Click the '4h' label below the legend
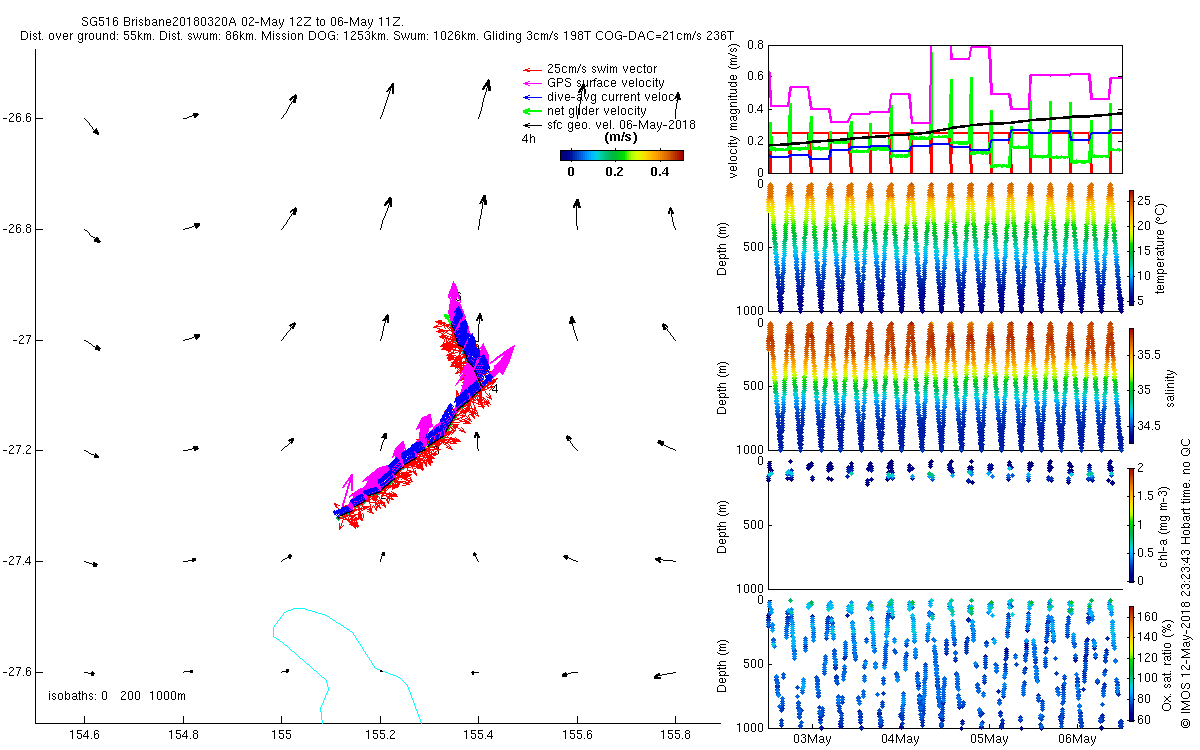Viewport: 1200px width, 750px height. [x=528, y=139]
